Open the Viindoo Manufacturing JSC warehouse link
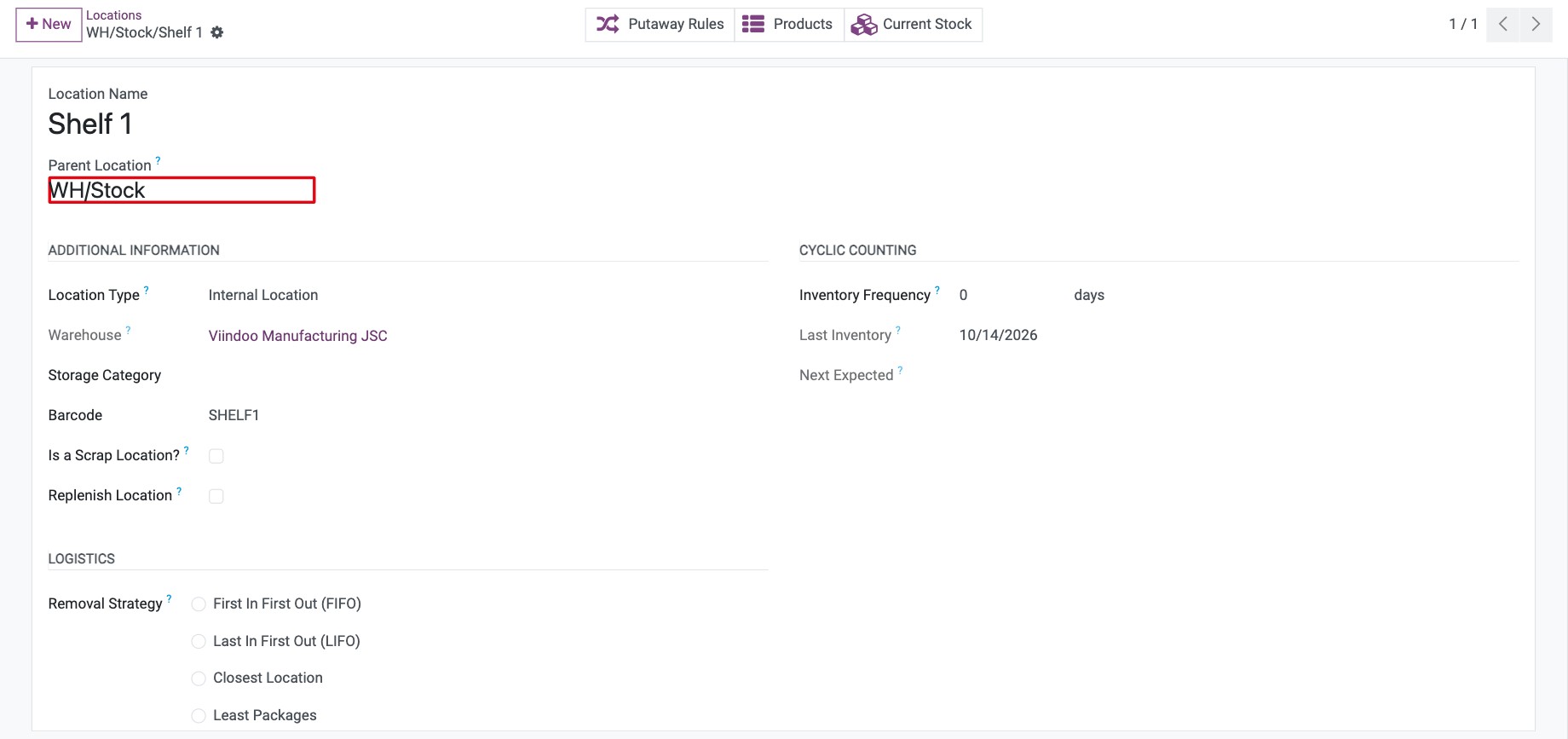The image size is (1568, 739). [298, 336]
